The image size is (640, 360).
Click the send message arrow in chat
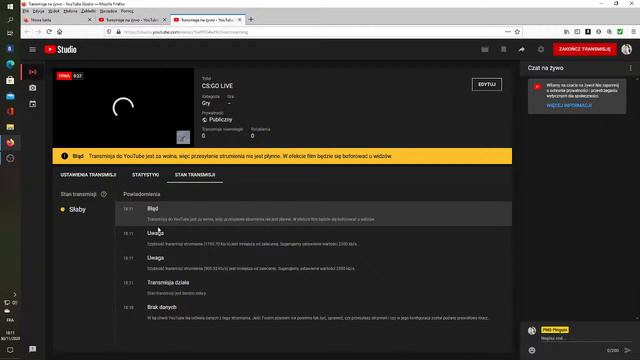pos(627,350)
